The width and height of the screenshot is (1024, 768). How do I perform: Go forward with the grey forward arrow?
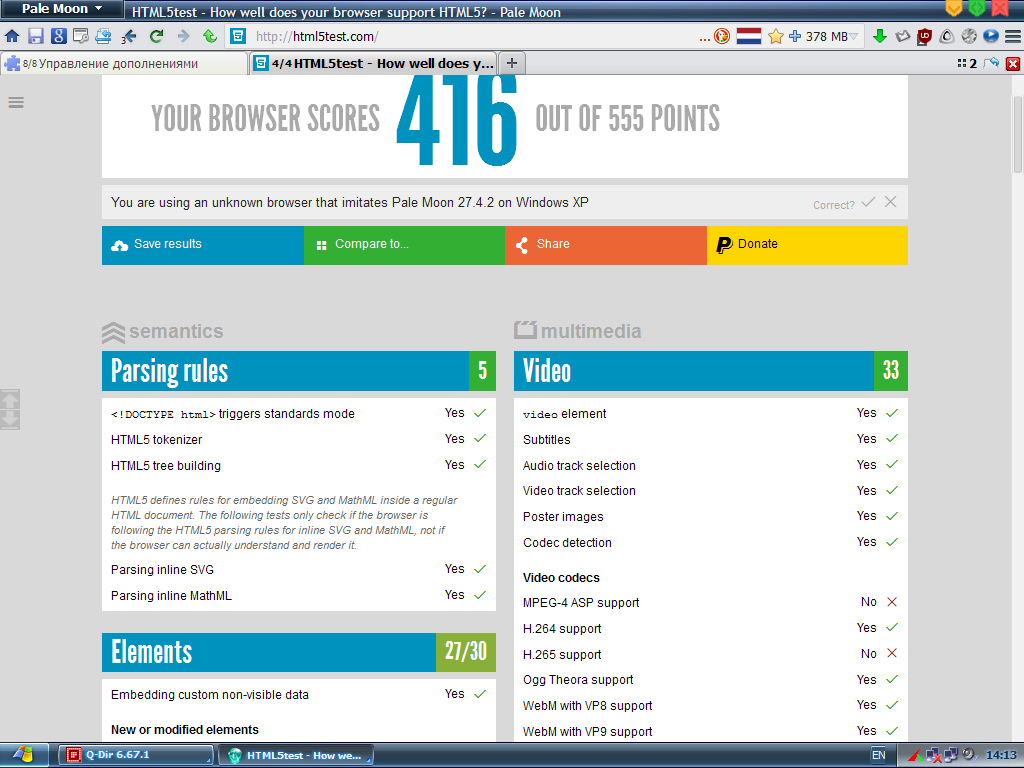point(184,36)
